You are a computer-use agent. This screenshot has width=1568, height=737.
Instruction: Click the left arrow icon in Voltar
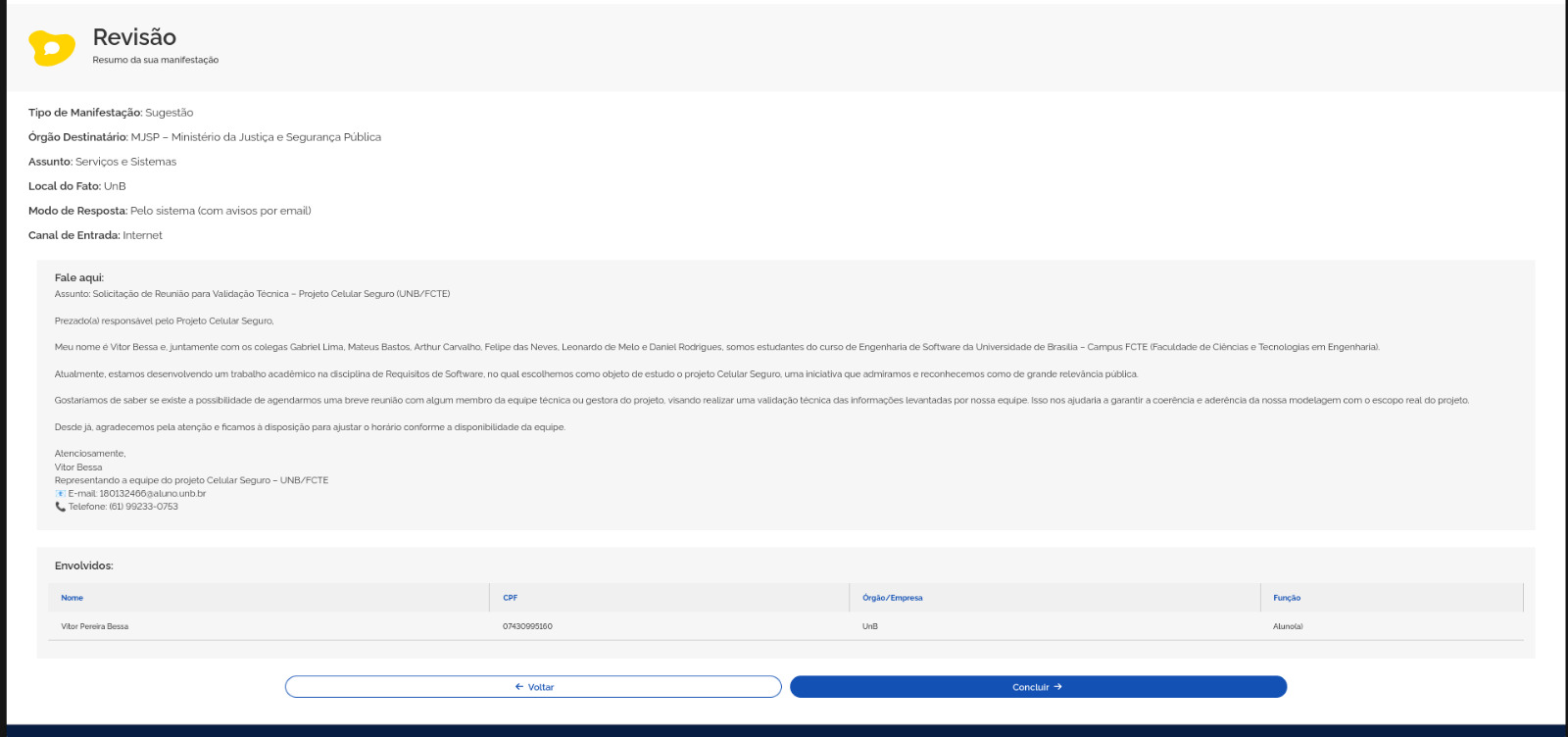coord(519,687)
